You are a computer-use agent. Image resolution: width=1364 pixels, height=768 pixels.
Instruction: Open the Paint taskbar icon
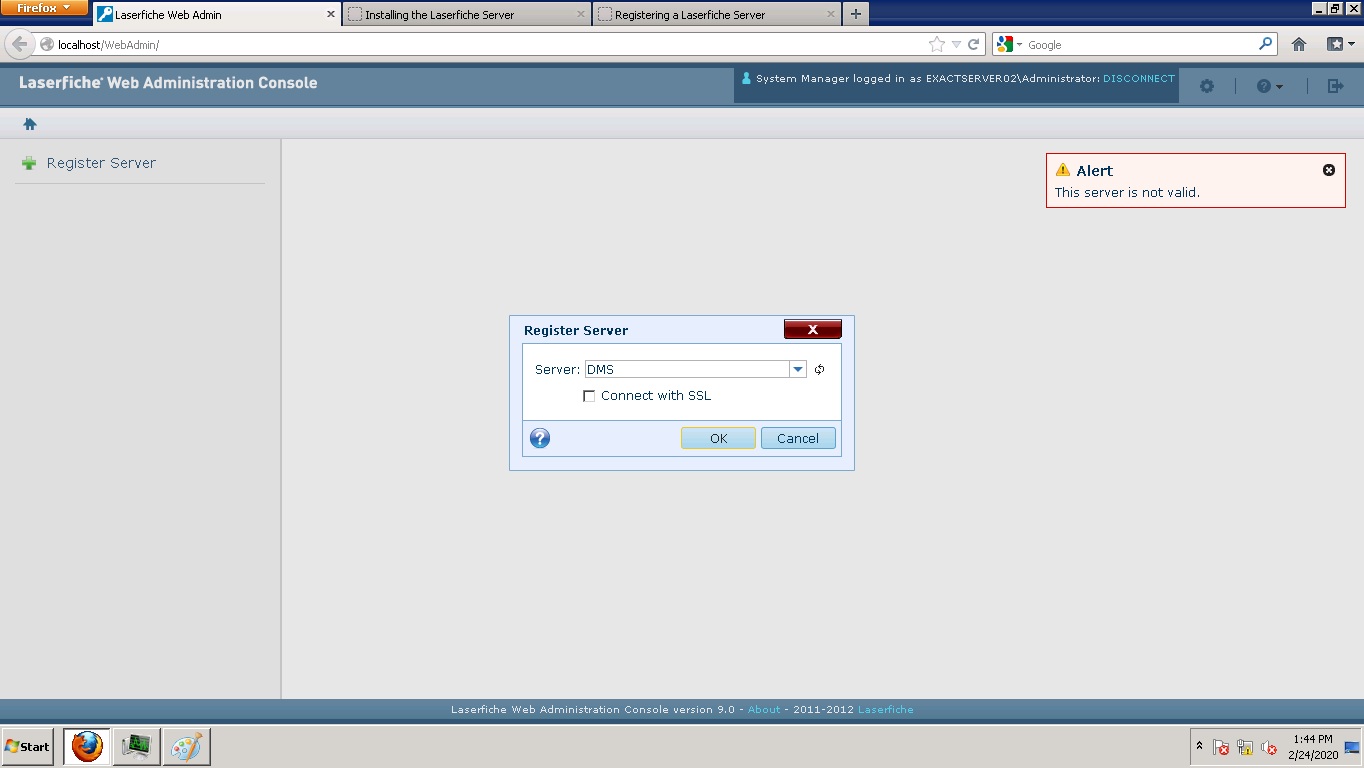pyautogui.click(x=186, y=747)
